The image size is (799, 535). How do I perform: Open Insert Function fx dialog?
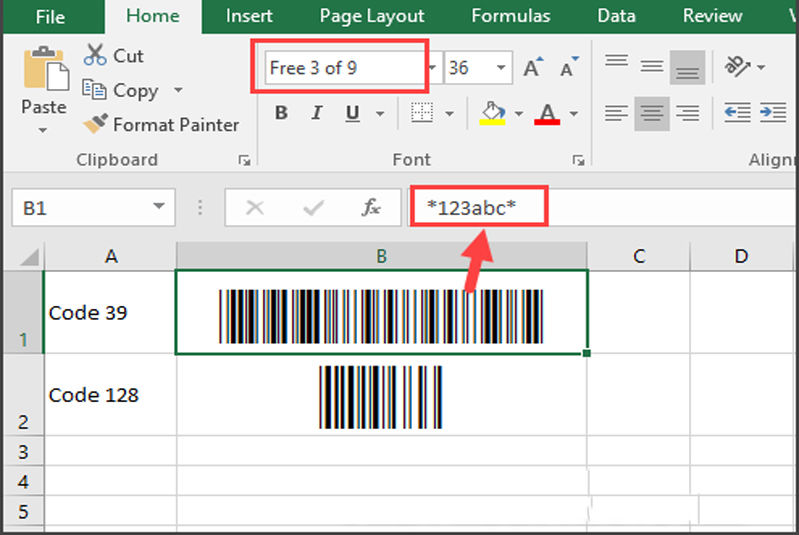coord(371,207)
